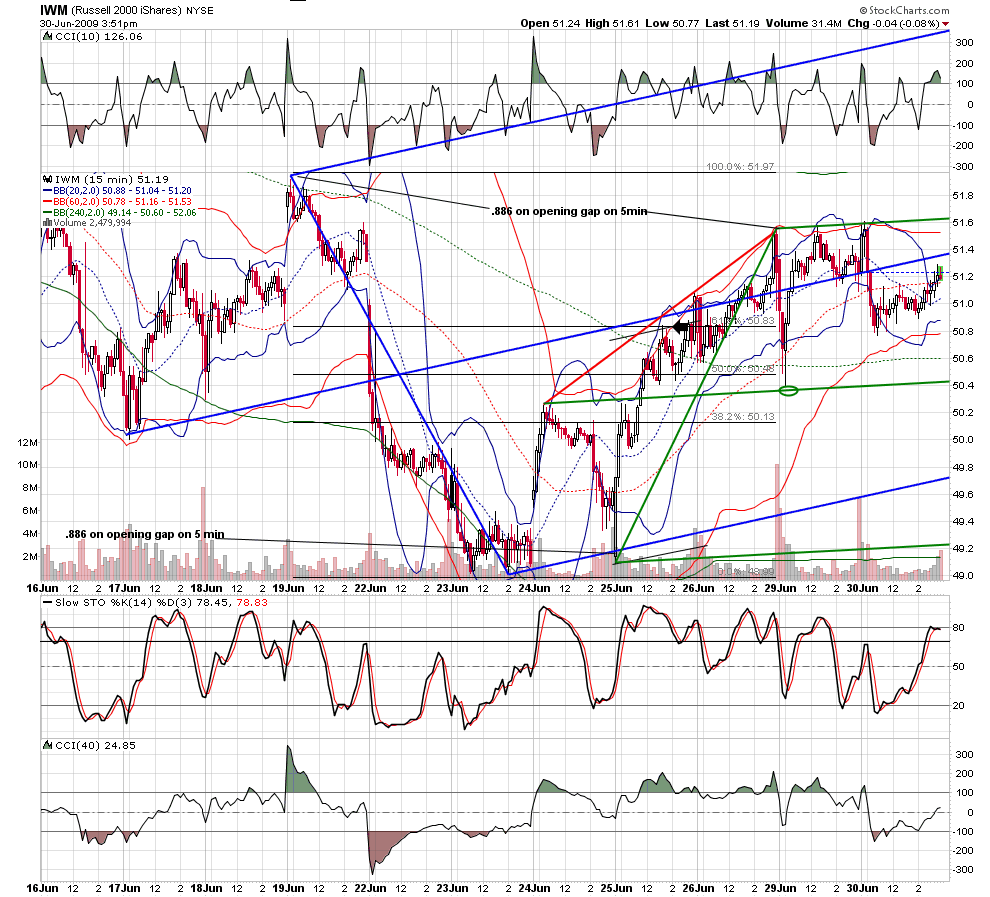Click the green circle annotation near 50.4

[789, 391]
